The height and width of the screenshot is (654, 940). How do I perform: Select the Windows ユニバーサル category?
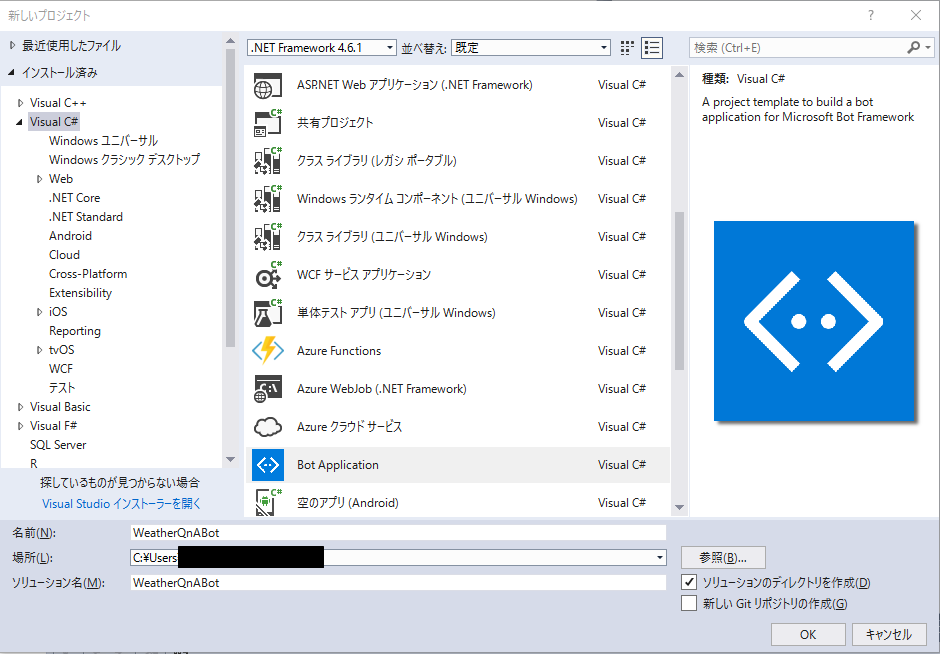click(103, 141)
